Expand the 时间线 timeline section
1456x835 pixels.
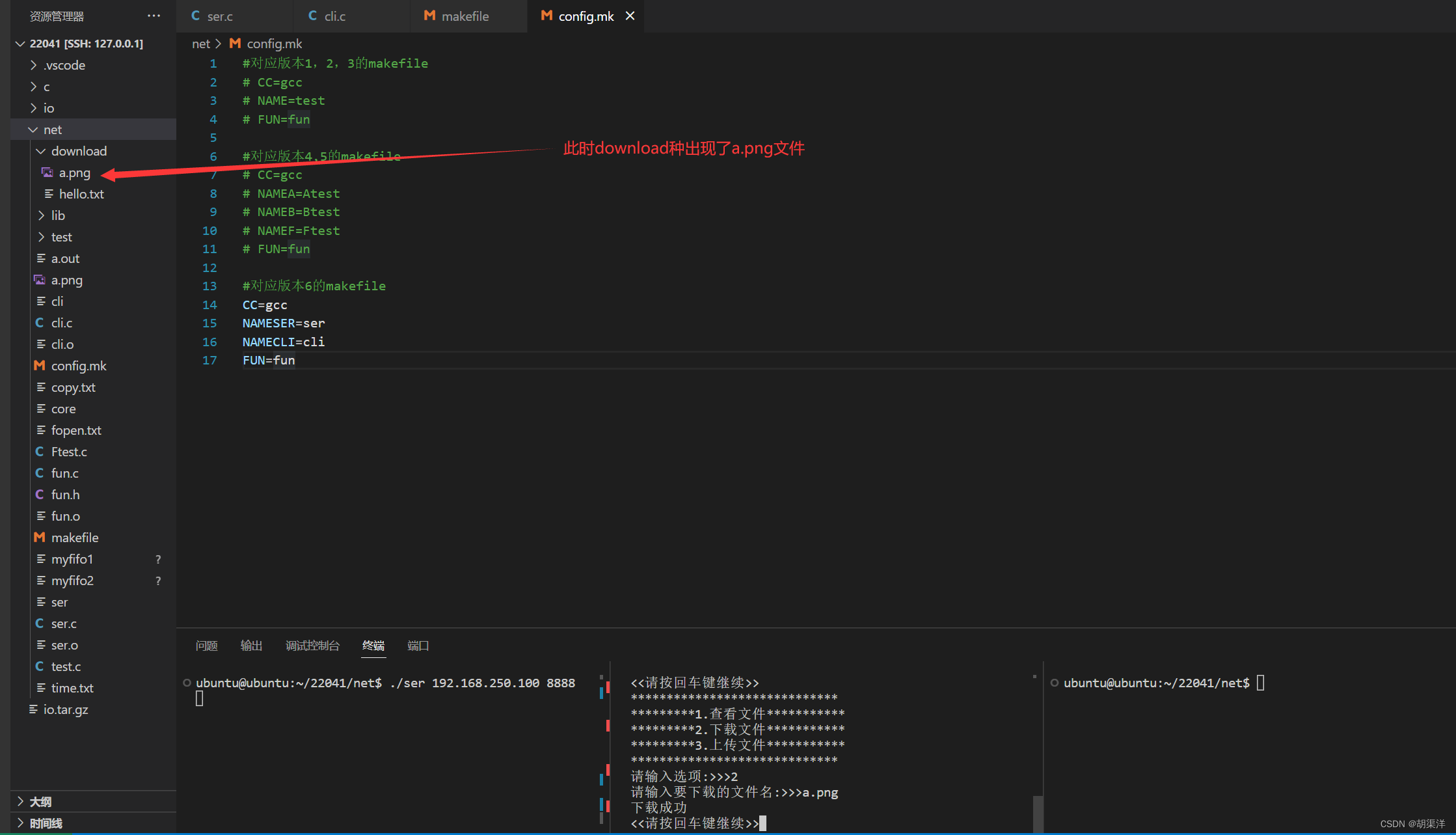point(46,823)
